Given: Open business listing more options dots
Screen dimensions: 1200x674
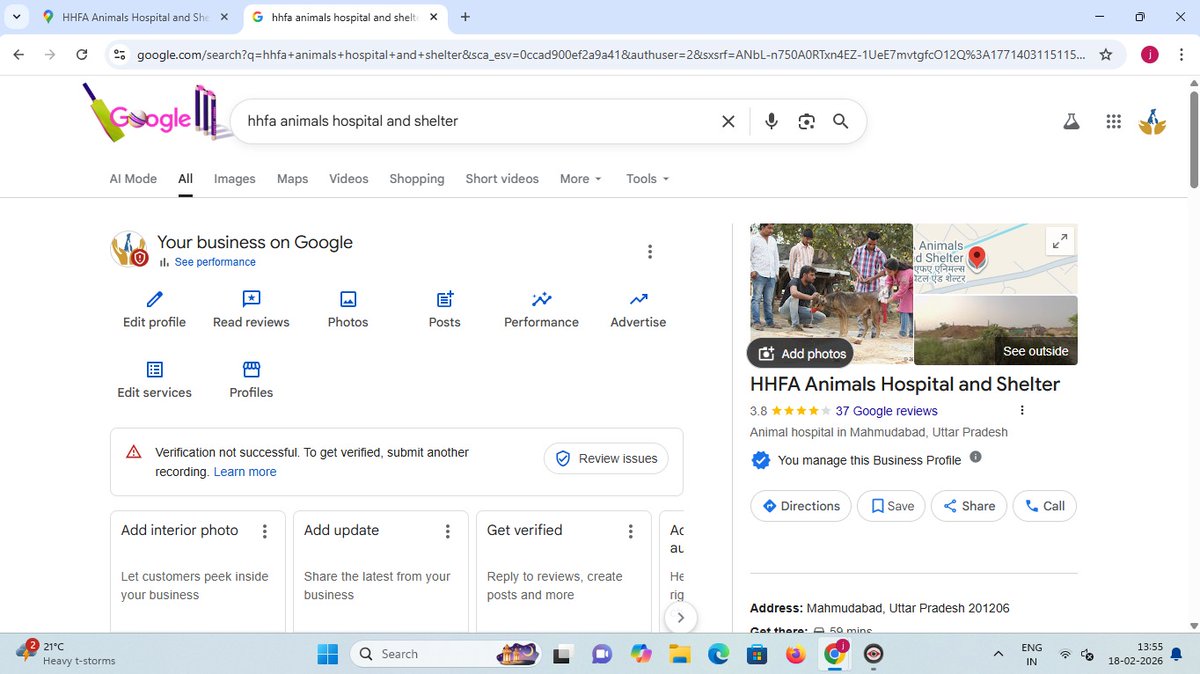Looking at the screenshot, I should pos(1021,410).
